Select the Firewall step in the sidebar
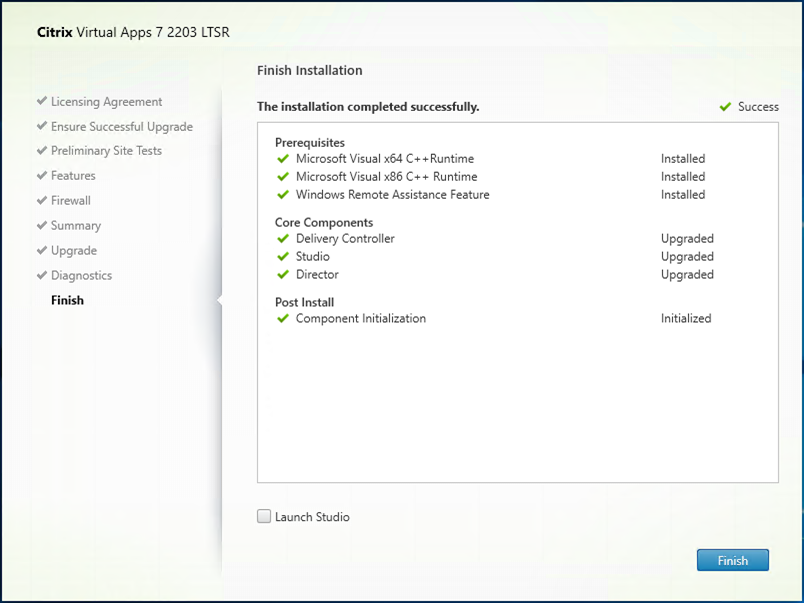 click(x=71, y=200)
